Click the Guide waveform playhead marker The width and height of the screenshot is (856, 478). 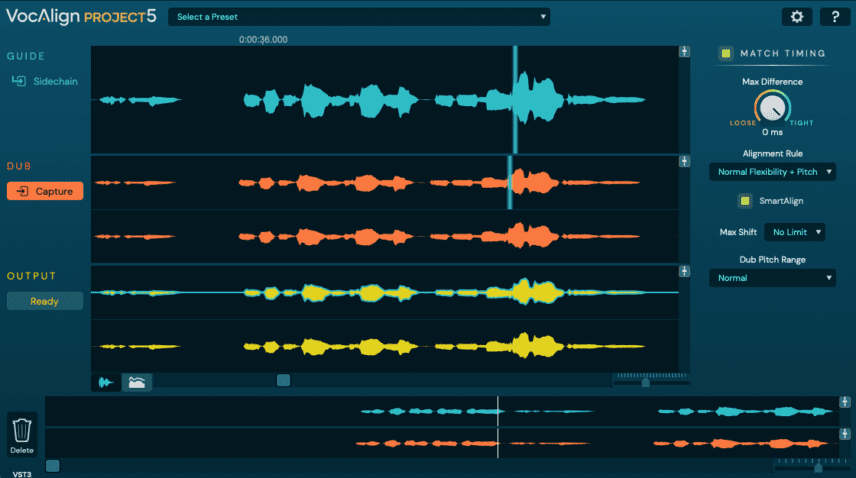coord(515,99)
